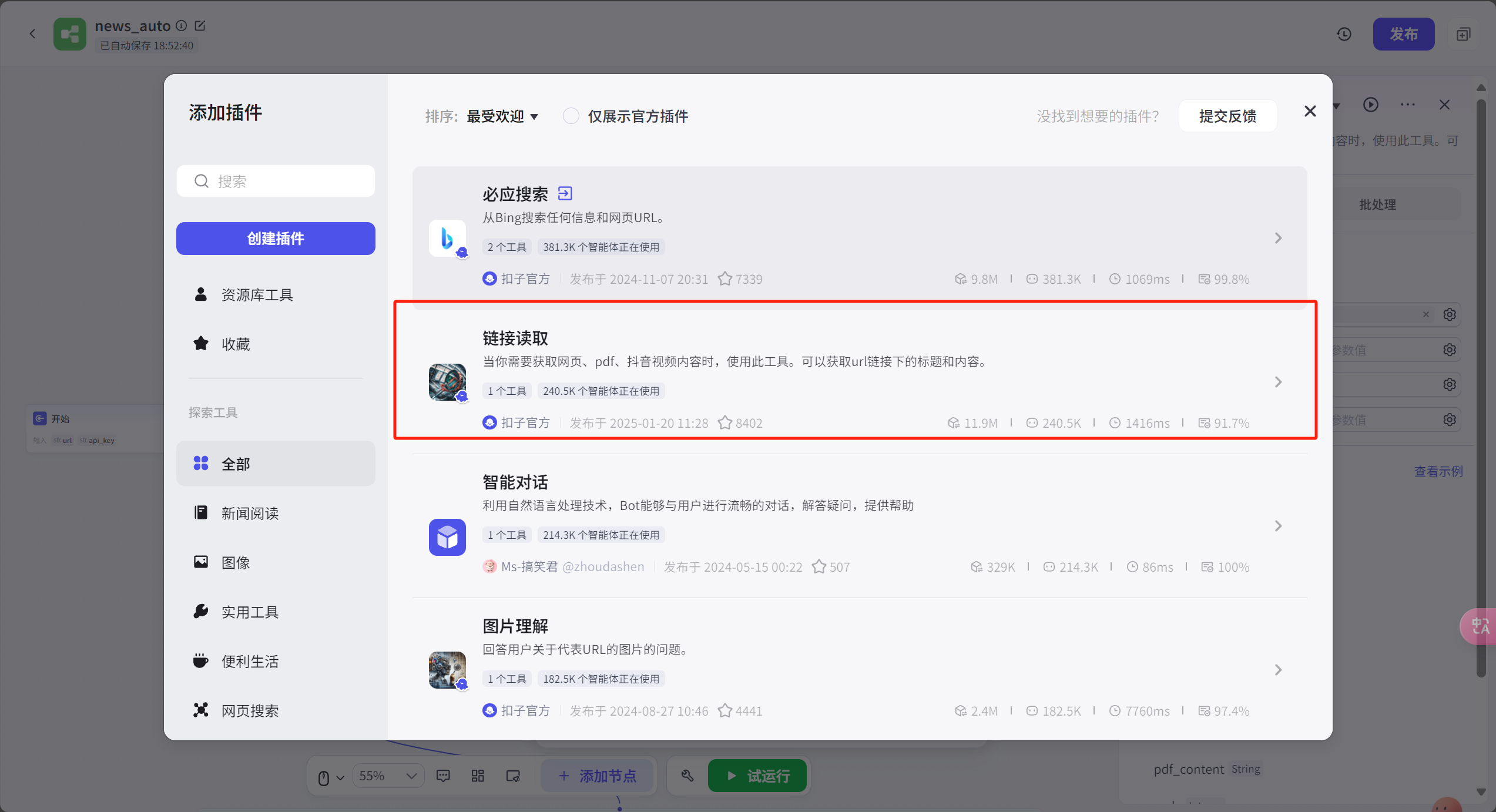Click the 必应搜索 Bing plugin icon
1496x812 pixels.
(x=447, y=238)
